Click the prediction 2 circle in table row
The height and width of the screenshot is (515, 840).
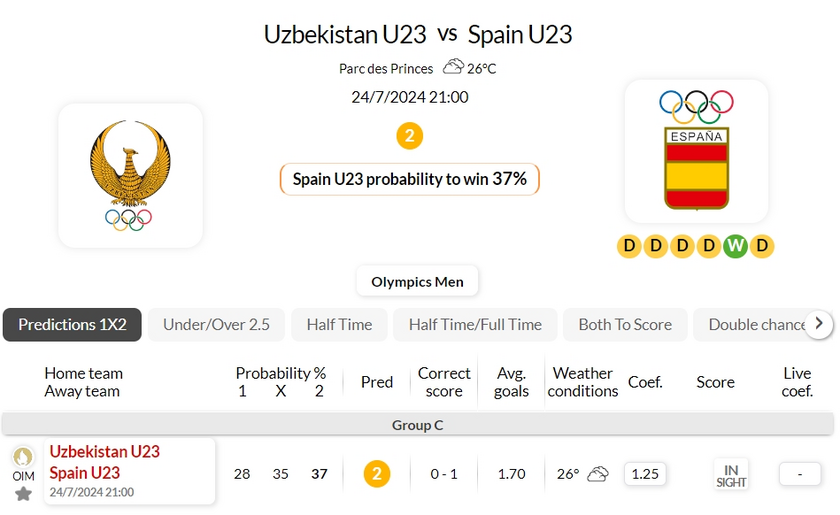click(376, 474)
